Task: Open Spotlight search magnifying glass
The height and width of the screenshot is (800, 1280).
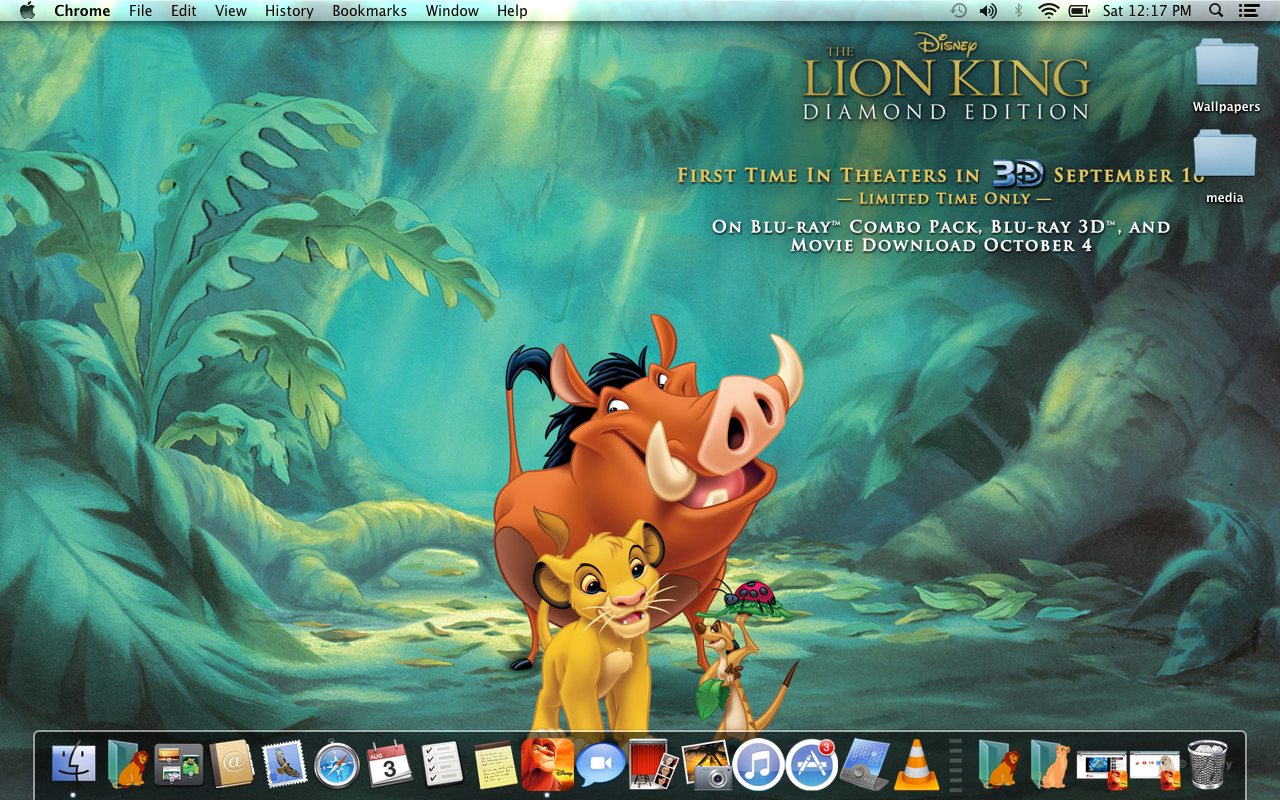Action: [x=1216, y=11]
